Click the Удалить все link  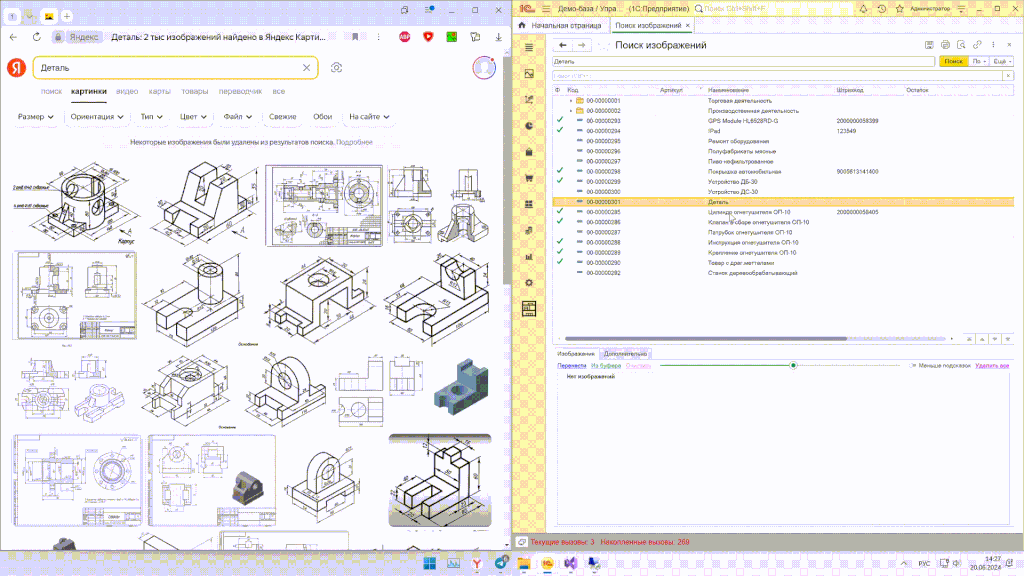pos(992,366)
